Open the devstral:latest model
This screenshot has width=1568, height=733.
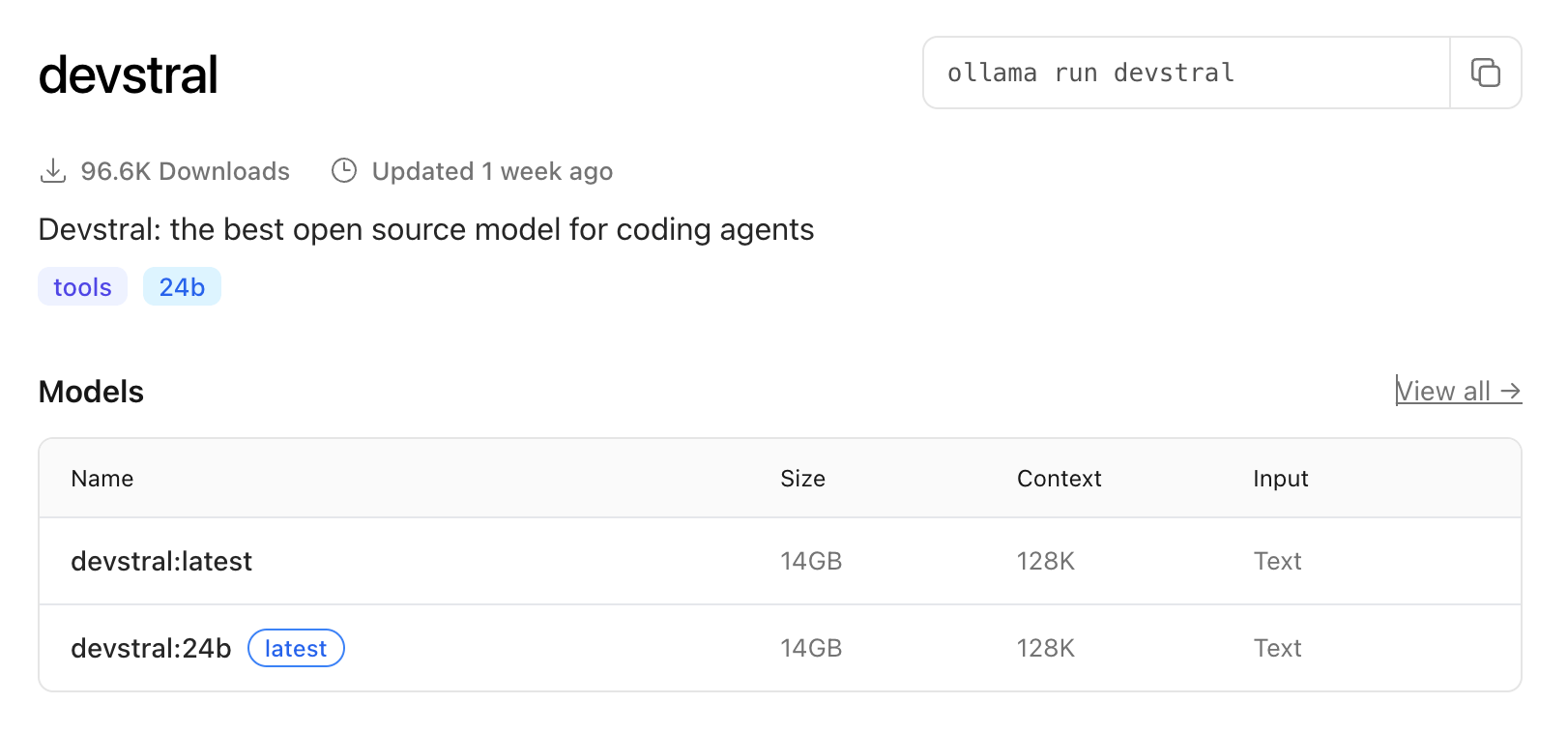click(161, 562)
